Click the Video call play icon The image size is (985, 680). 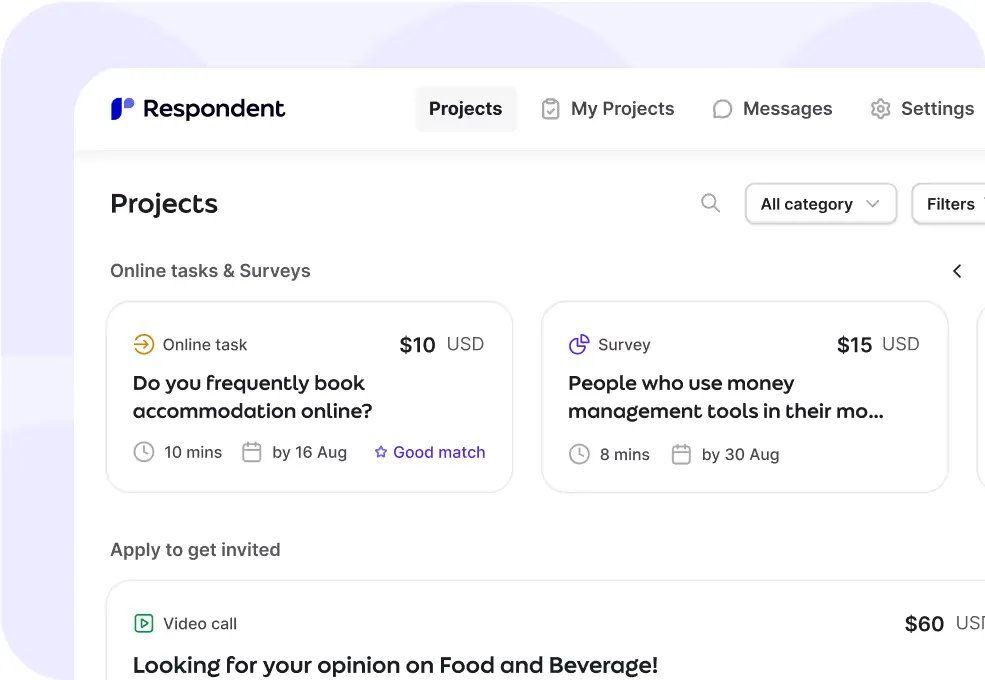145,623
